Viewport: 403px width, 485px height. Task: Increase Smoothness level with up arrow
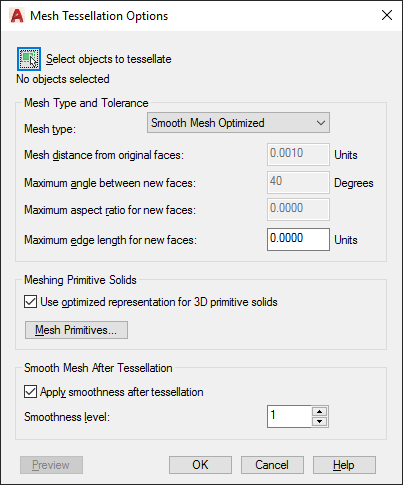point(320,411)
